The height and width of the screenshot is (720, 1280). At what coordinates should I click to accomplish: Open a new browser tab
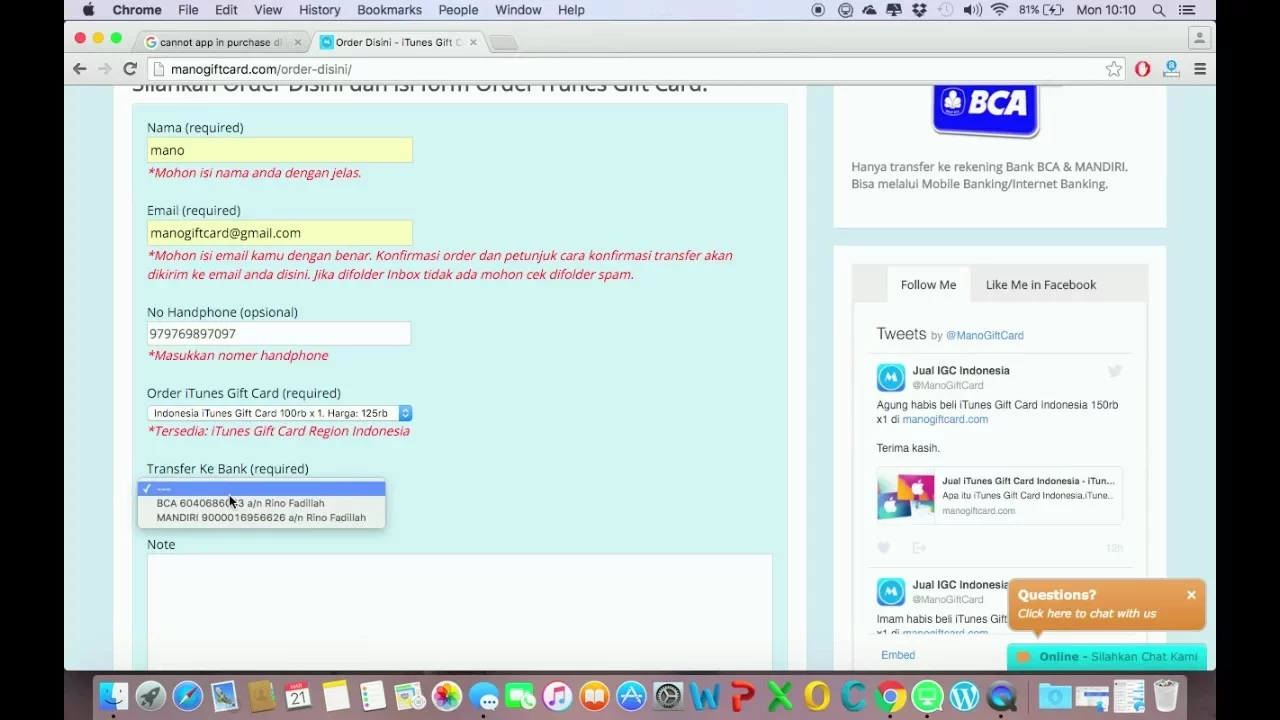[x=503, y=42]
